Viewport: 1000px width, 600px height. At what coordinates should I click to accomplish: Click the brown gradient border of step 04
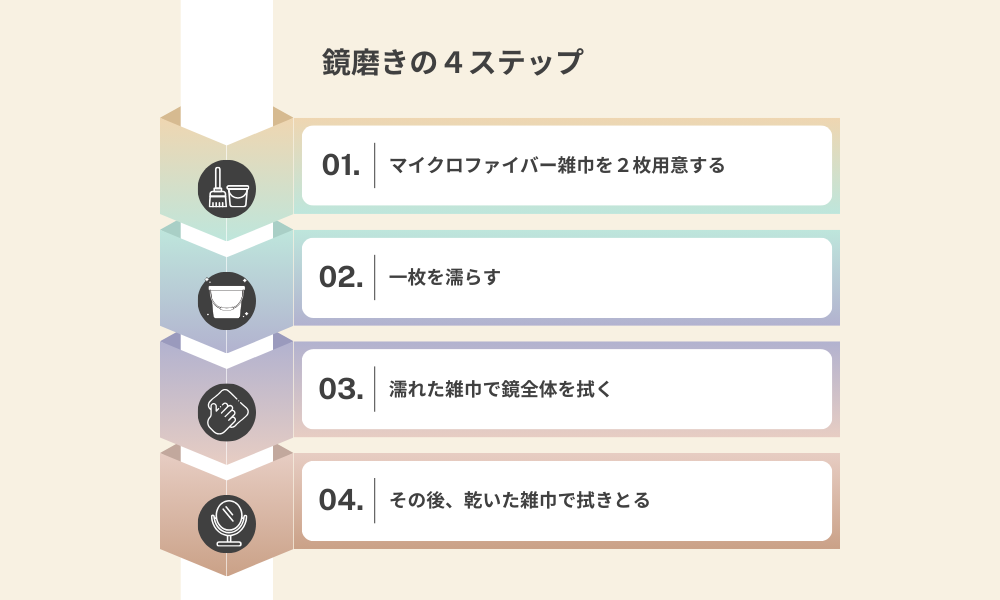coord(566,545)
